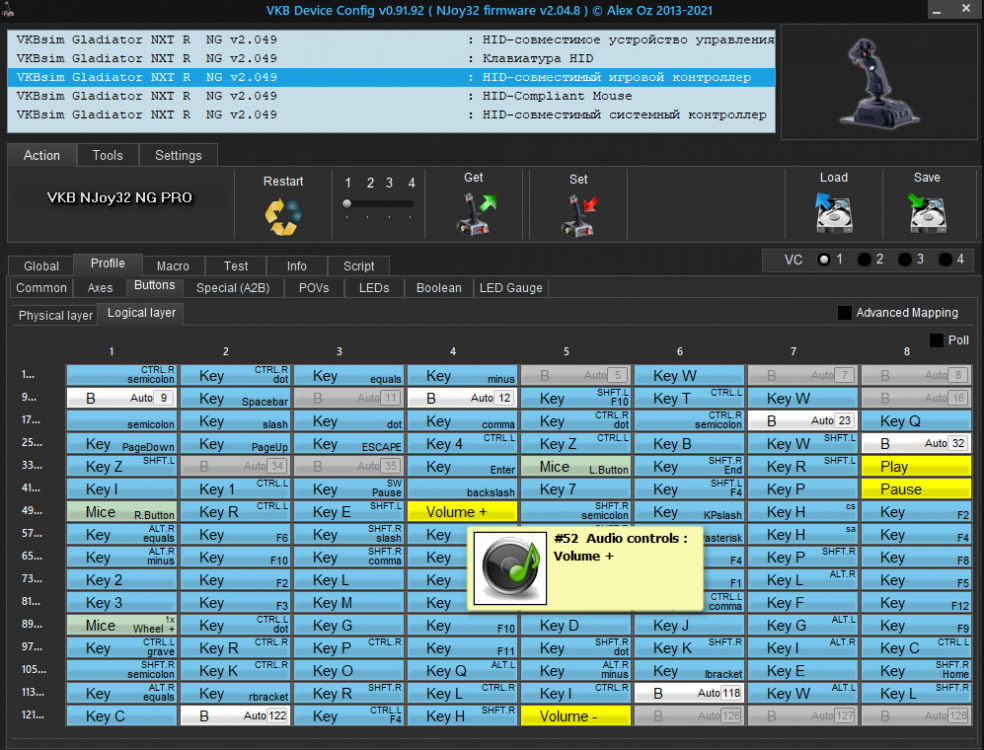Click the Get settings joystick icon
Screen dimensions: 984x750
[474, 213]
